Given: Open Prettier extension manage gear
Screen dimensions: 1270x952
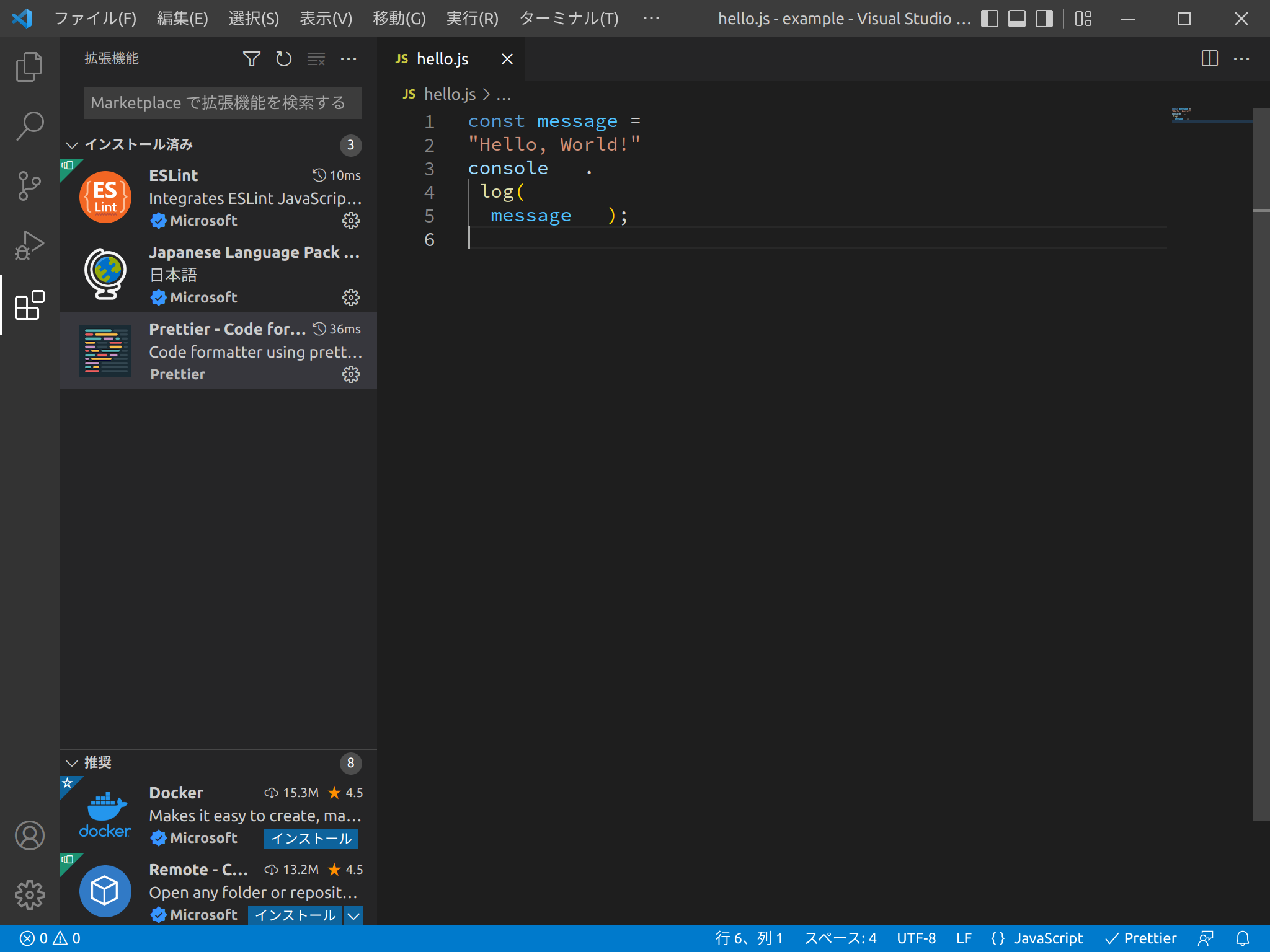Looking at the screenshot, I should pyautogui.click(x=351, y=374).
